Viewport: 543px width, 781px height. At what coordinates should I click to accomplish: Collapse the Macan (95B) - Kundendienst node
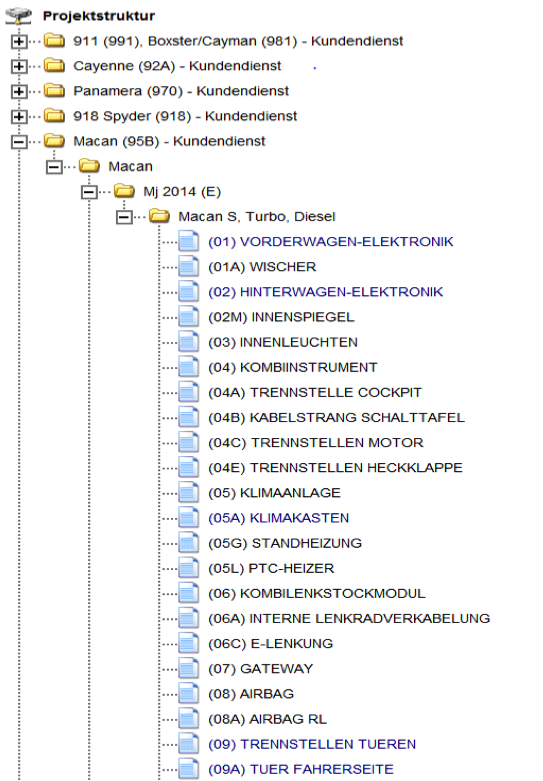pos(19,142)
